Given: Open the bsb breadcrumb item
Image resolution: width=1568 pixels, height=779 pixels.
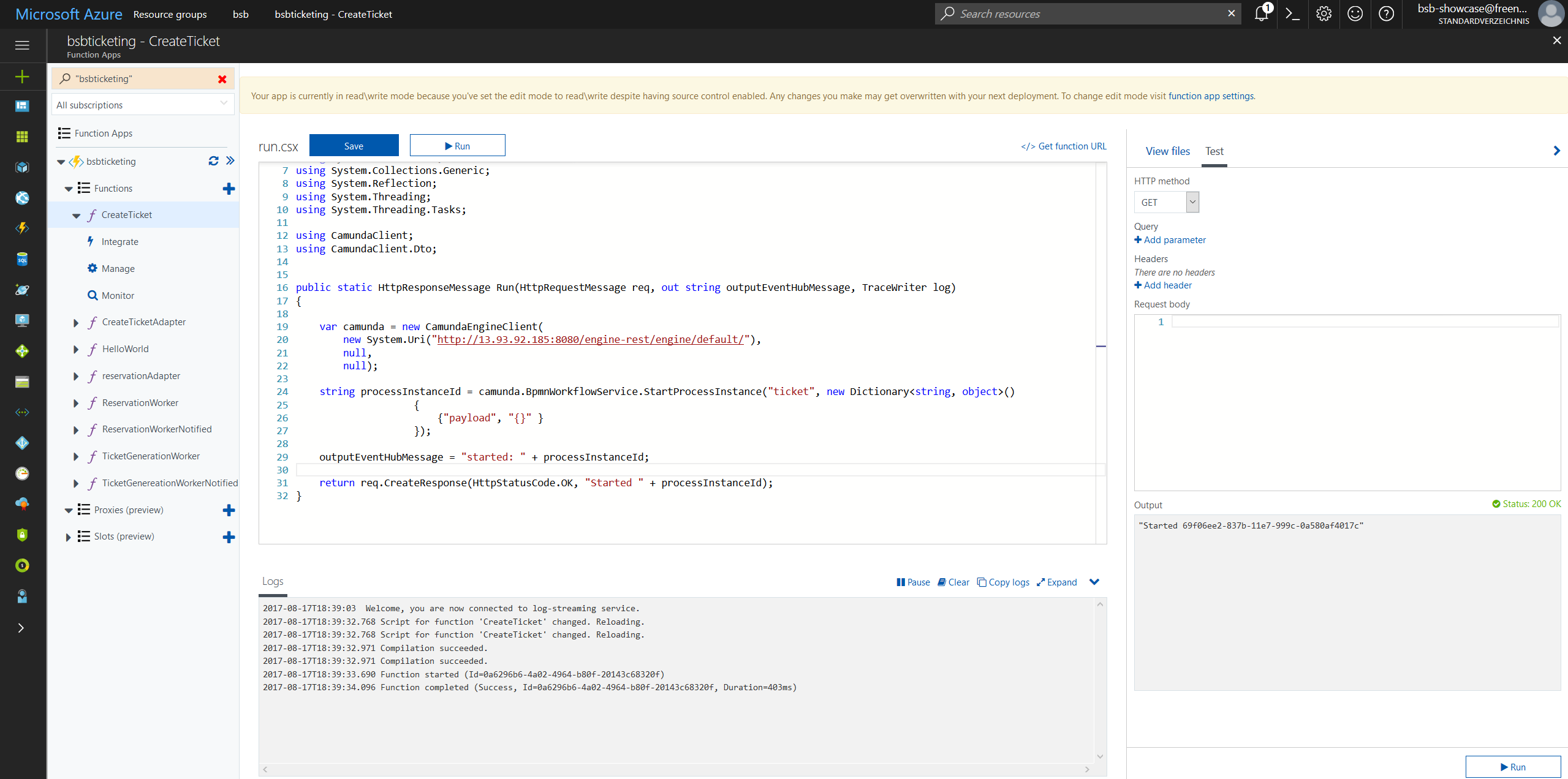Looking at the screenshot, I should [241, 14].
